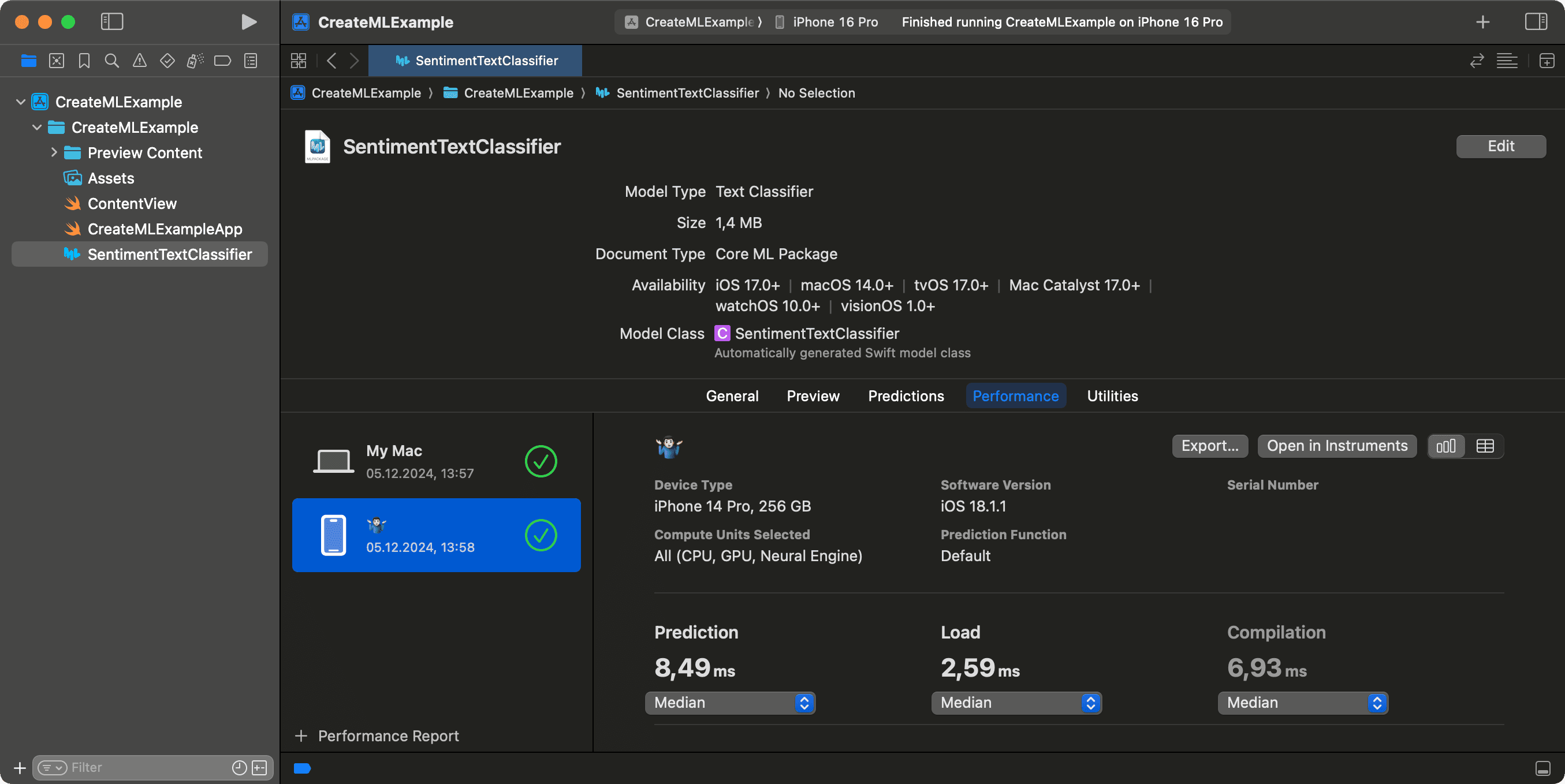The image size is (1565, 784).
Task: Choose iPhone 16 Pro run destination
Action: tap(827, 22)
